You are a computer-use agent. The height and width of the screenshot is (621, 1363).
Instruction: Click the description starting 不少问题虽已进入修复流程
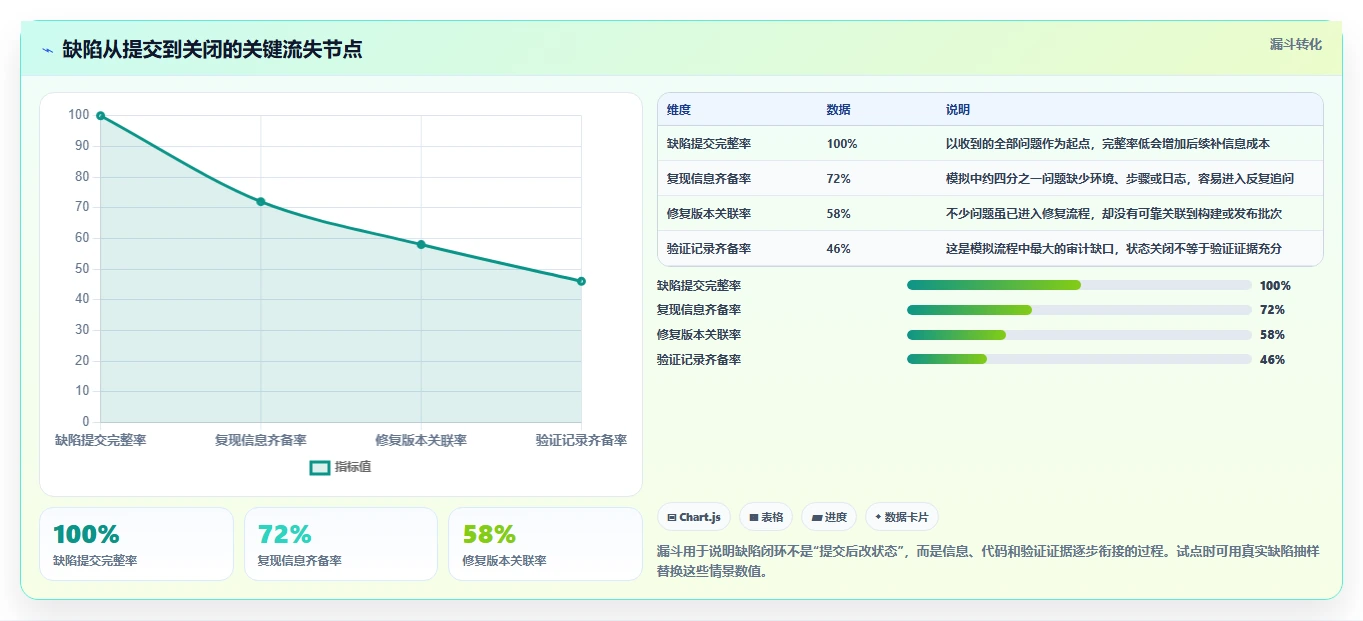pyautogui.click(x=1114, y=214)
